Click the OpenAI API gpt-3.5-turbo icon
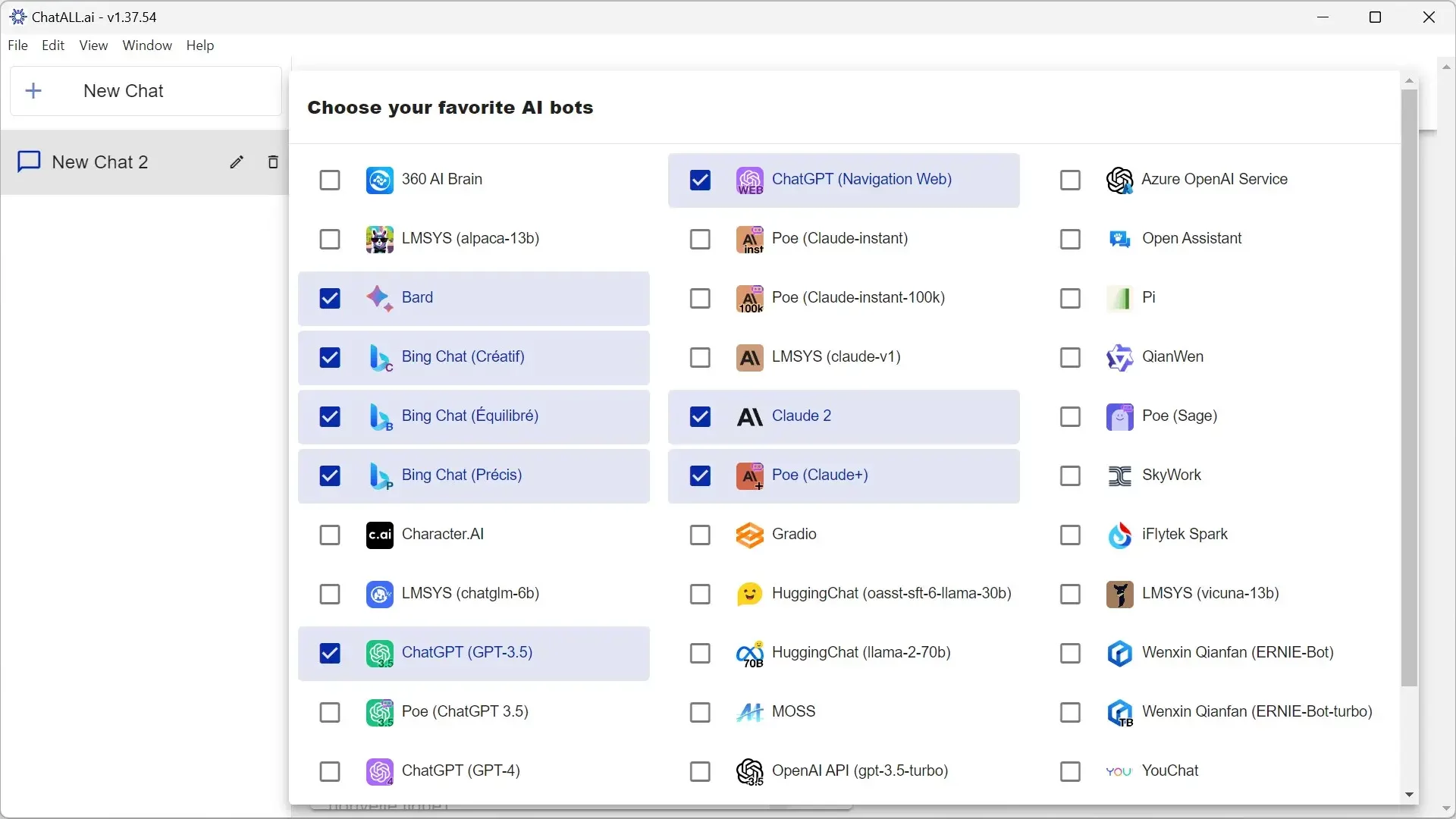Viewport: 1456px width, 819px height. click(749, 772)
